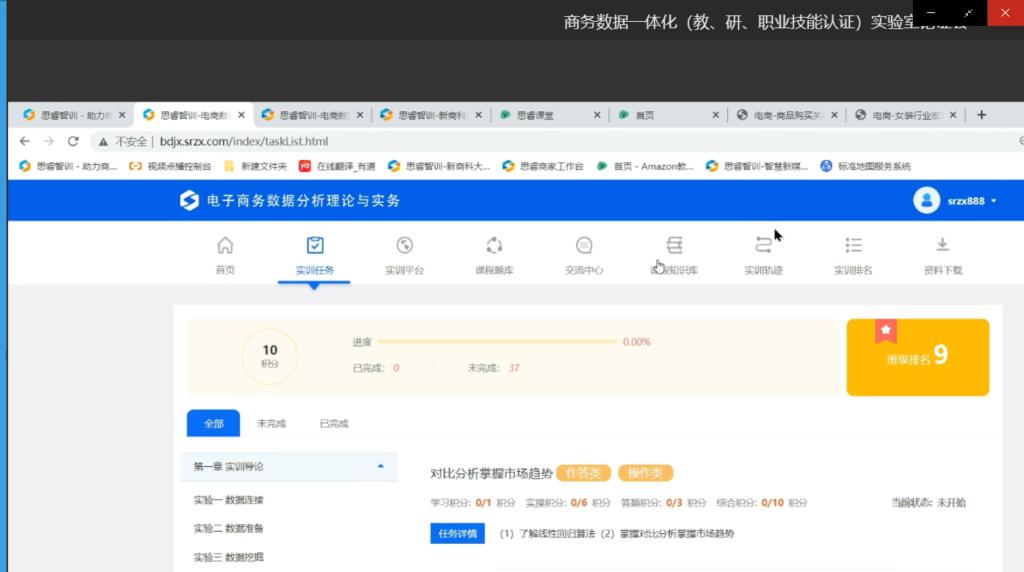
Task: Click the 实训平台 compass icon
Action: (x=404, y=246)
